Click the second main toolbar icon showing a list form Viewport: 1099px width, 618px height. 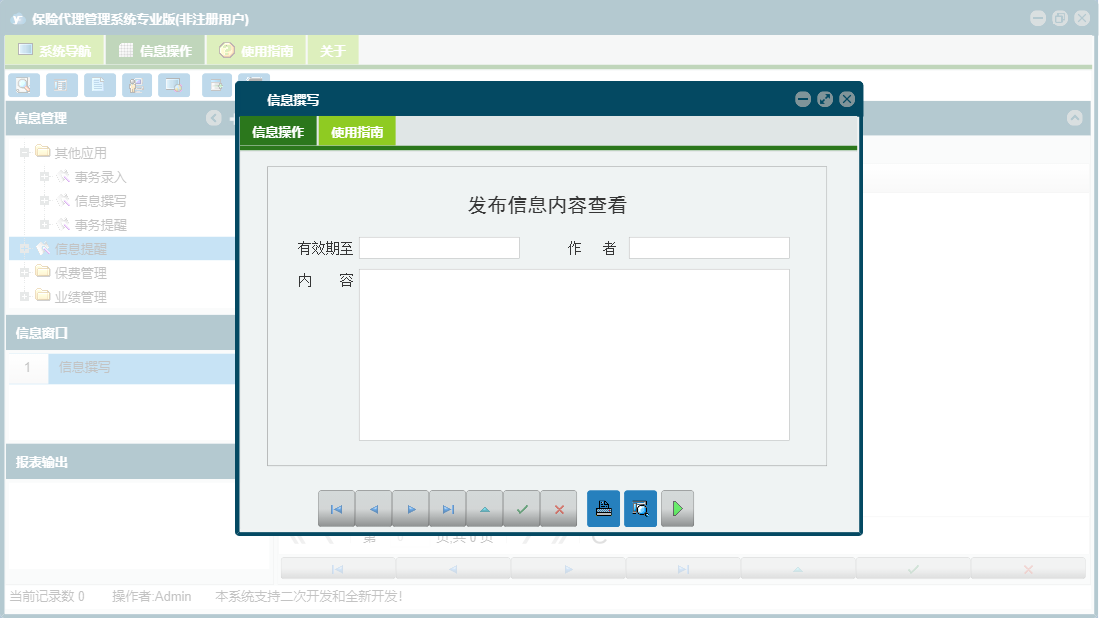[x=62, y=85]
